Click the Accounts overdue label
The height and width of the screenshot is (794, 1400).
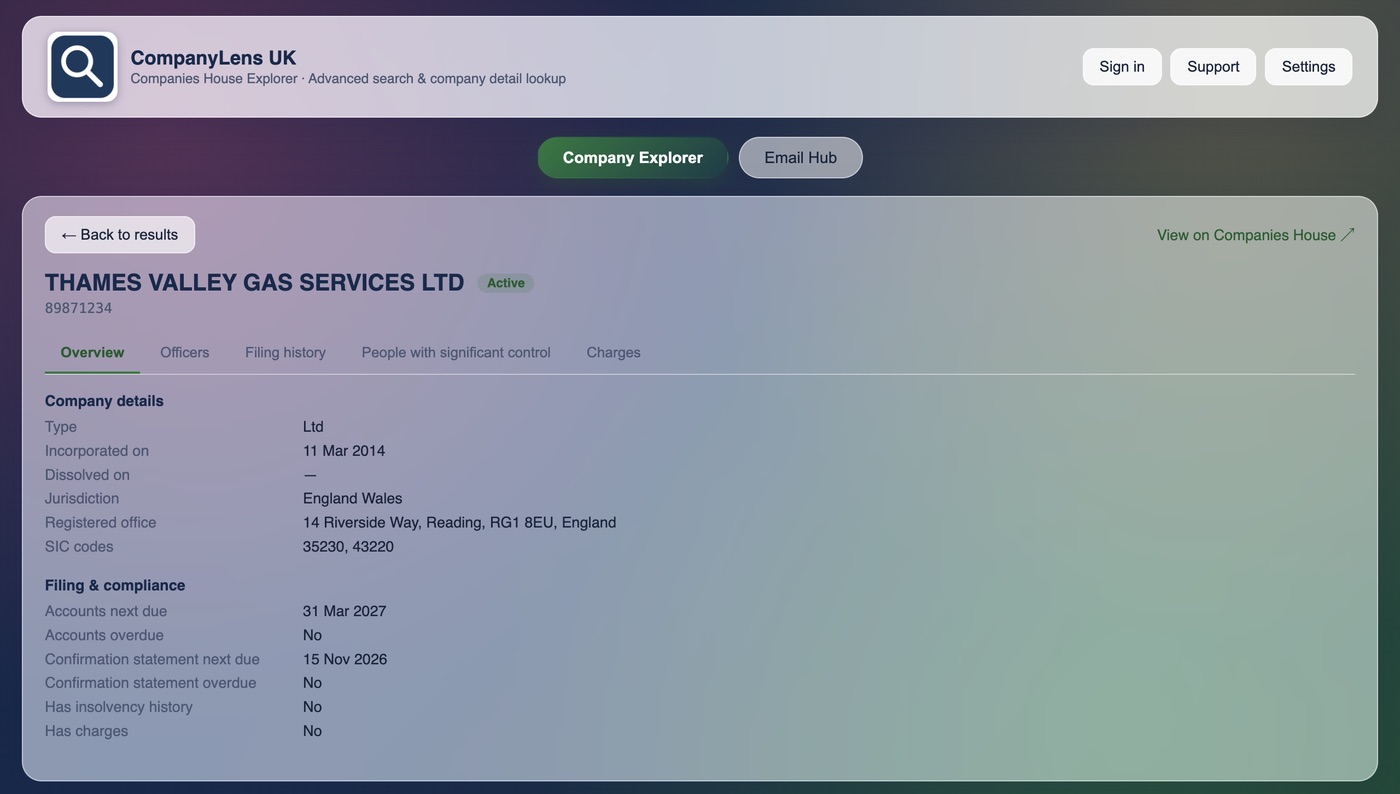(x=104, y=635)
